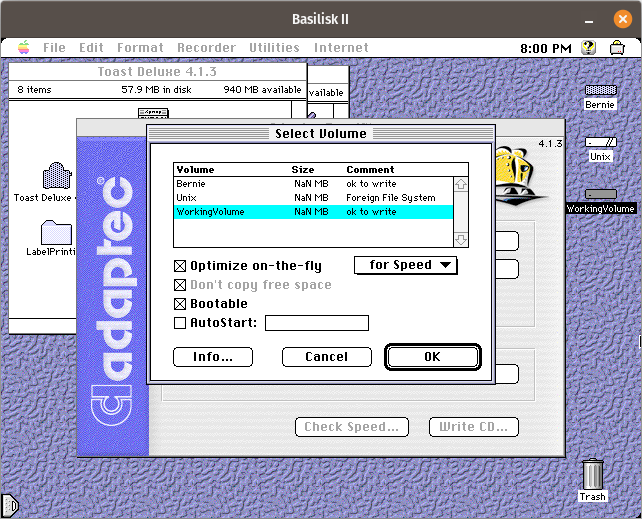The image size is (642, 519).
Task: Enable the AutoStart checkbox
Action: [180, 323]
